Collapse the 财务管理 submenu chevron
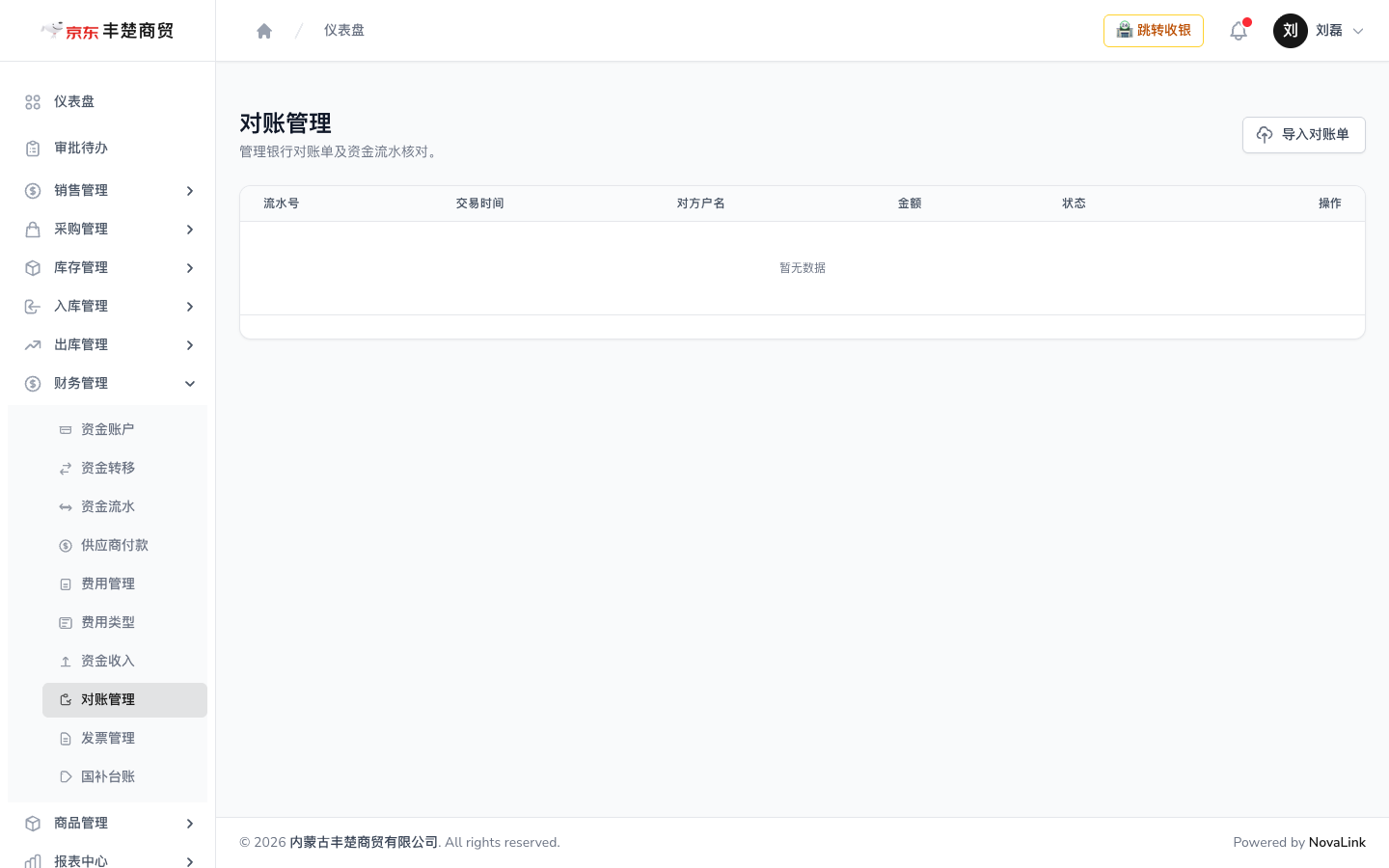Viewport: 1389px width, 868px height. [x=190, y=384]
